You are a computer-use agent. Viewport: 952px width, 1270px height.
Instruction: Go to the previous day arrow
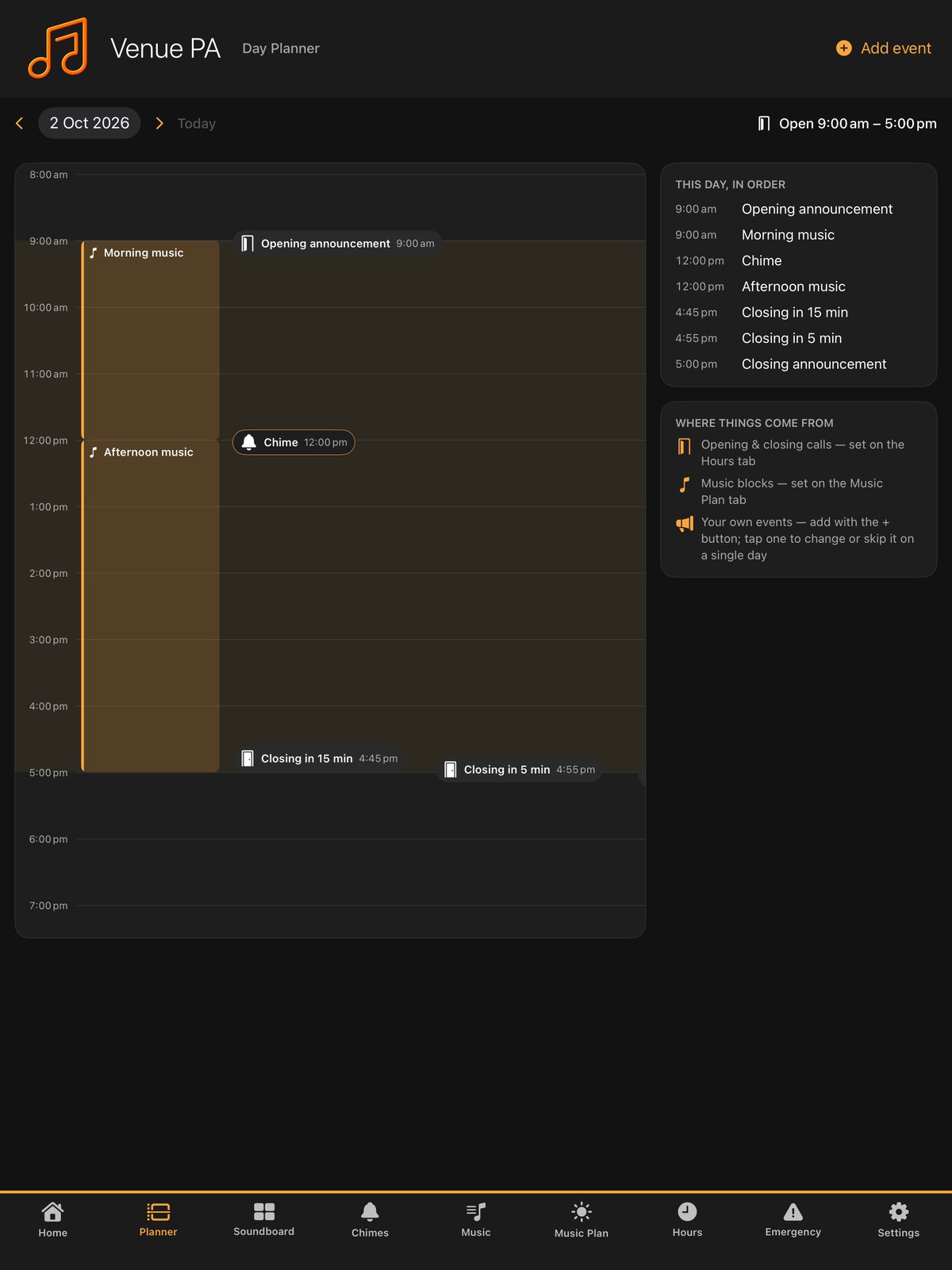pyautogui.click(x=20, y=123)
